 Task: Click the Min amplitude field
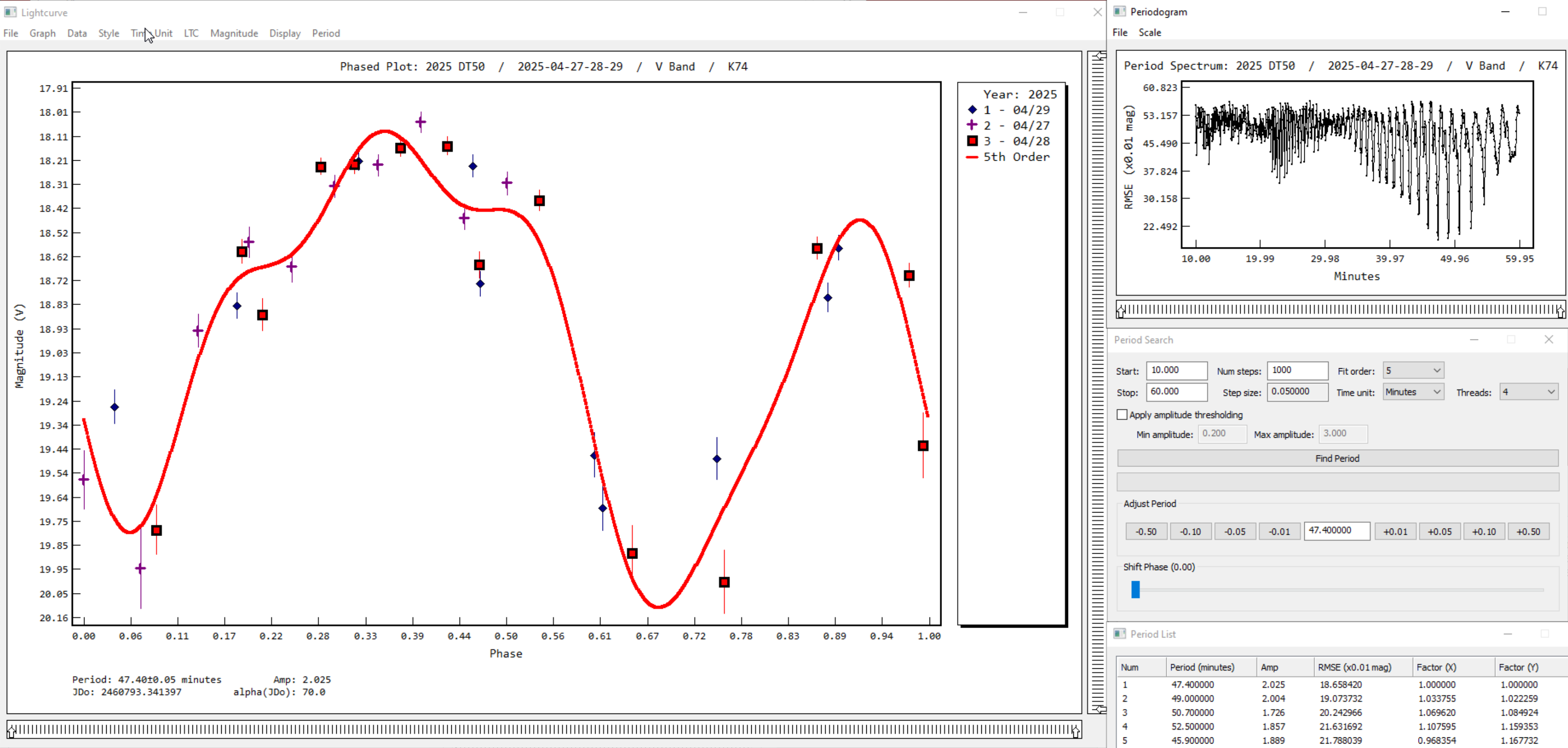click(x=1222, y=434)
